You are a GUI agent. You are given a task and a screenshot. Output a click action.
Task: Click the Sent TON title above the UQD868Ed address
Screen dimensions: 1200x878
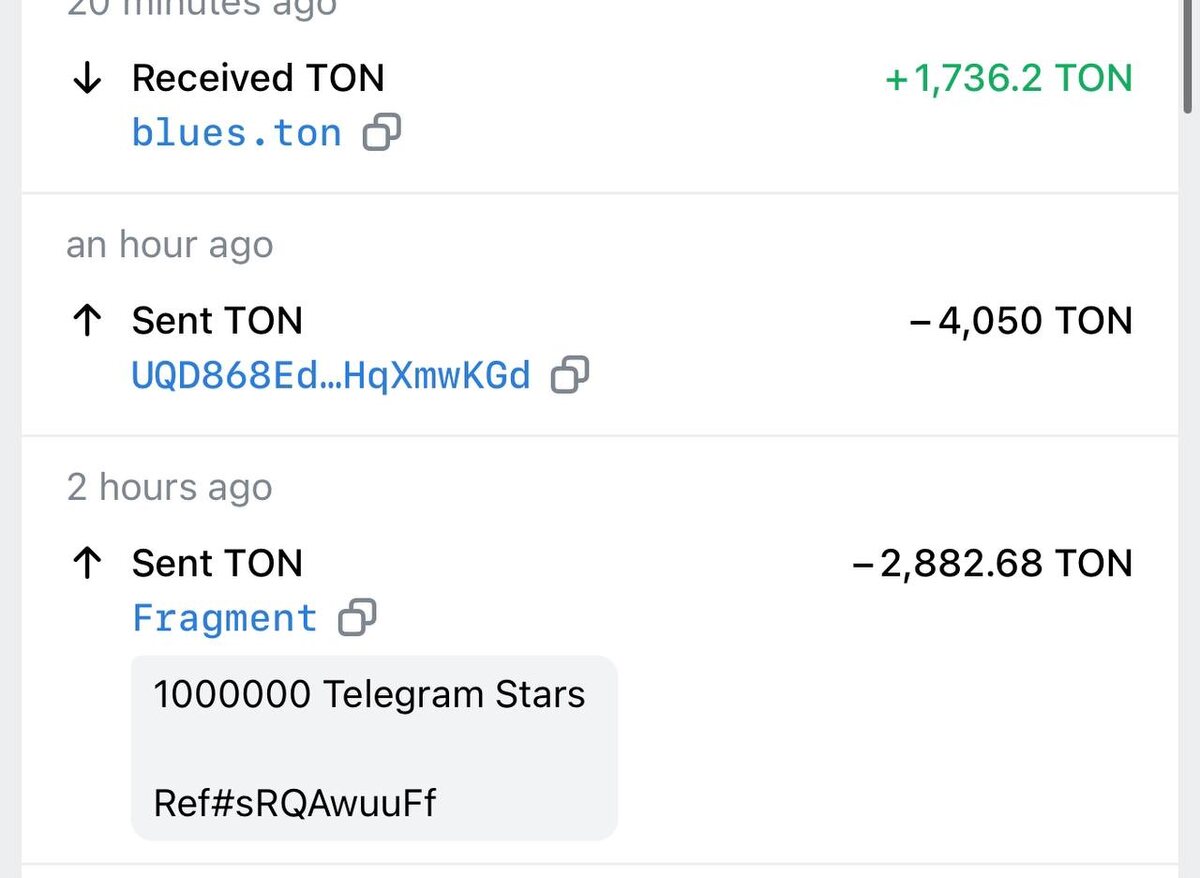(217, 321)
